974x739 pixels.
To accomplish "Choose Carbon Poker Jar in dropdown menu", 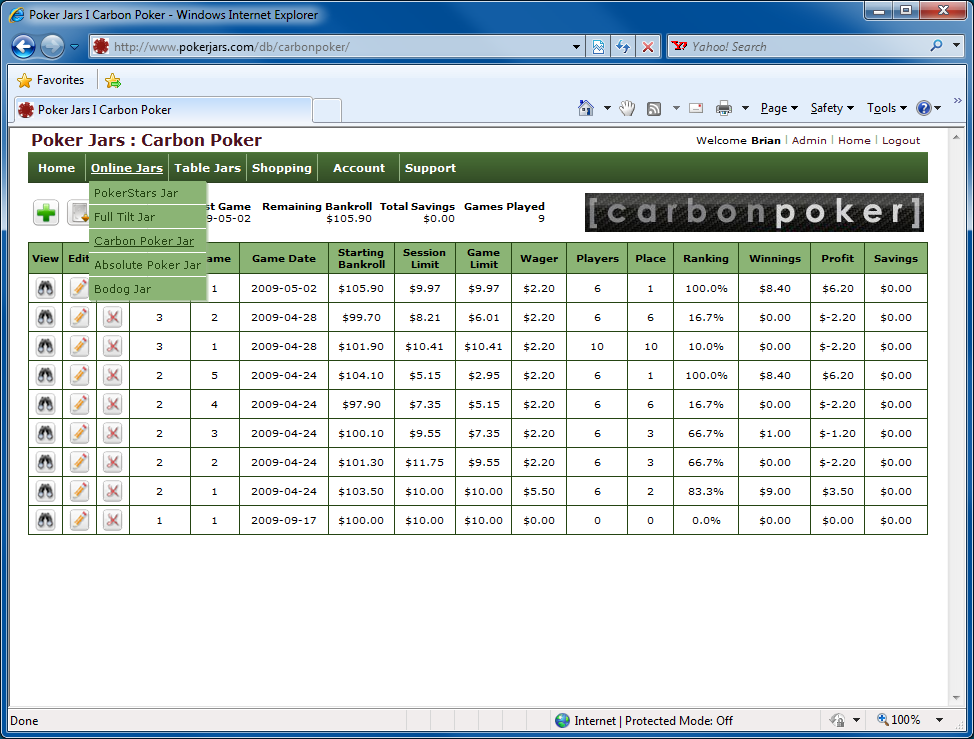I will (x=148, y=241).
